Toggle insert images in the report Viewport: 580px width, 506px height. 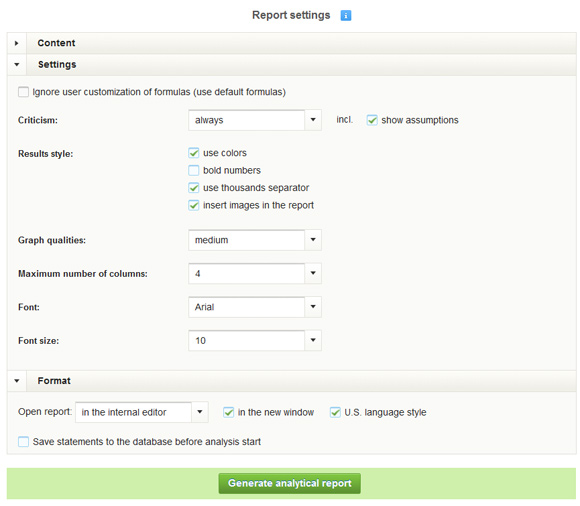pyautogui.click(x=193, y=205)
